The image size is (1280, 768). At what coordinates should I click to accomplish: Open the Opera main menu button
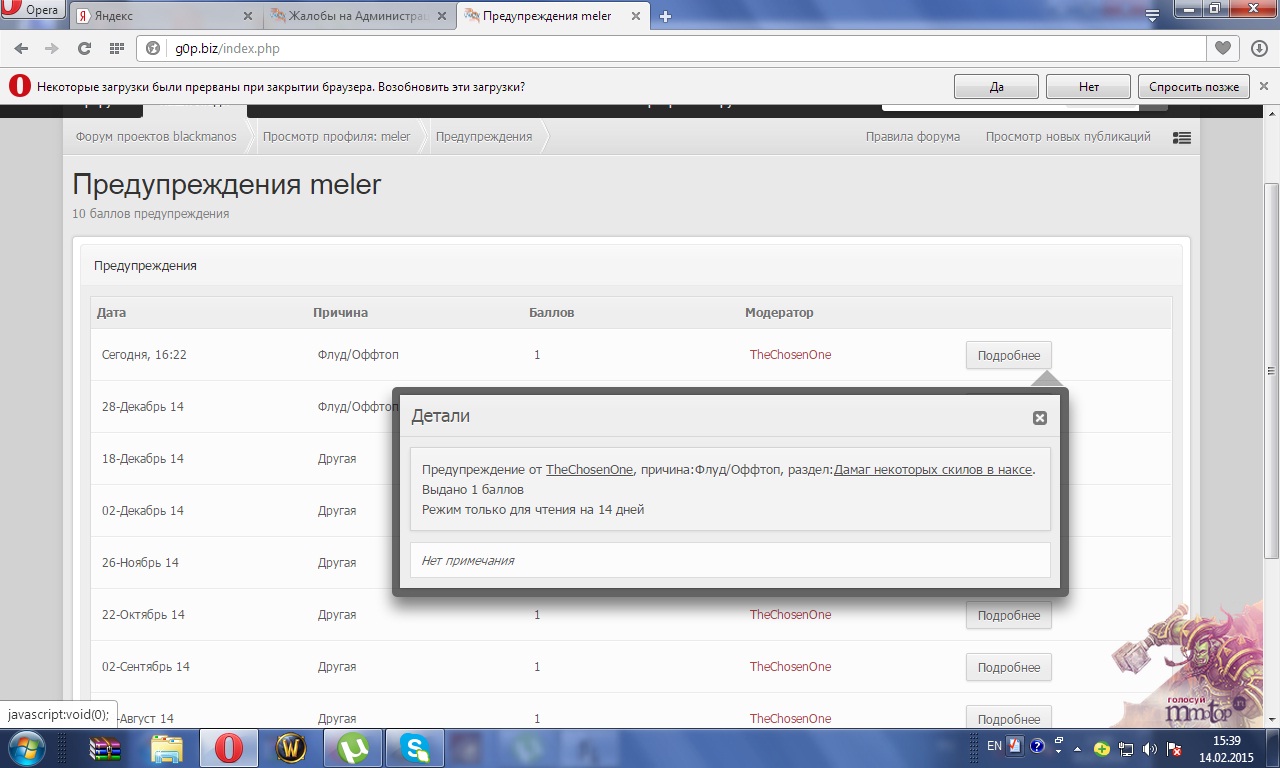[32, 11]
